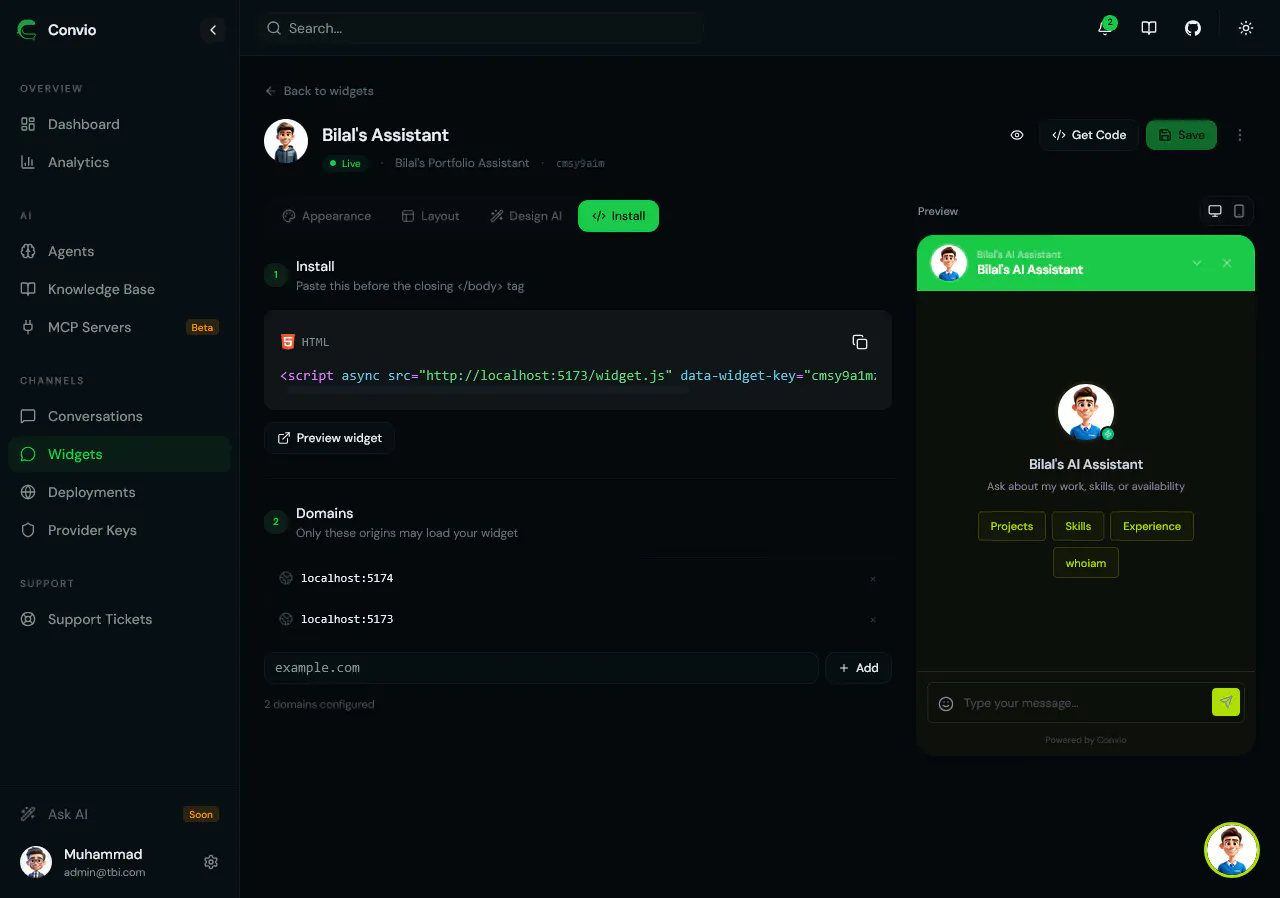The height and width of the screenshot is (898, 1280).
Task: Minimize the chat preview with chevron
Action: tap(1197, 263)
